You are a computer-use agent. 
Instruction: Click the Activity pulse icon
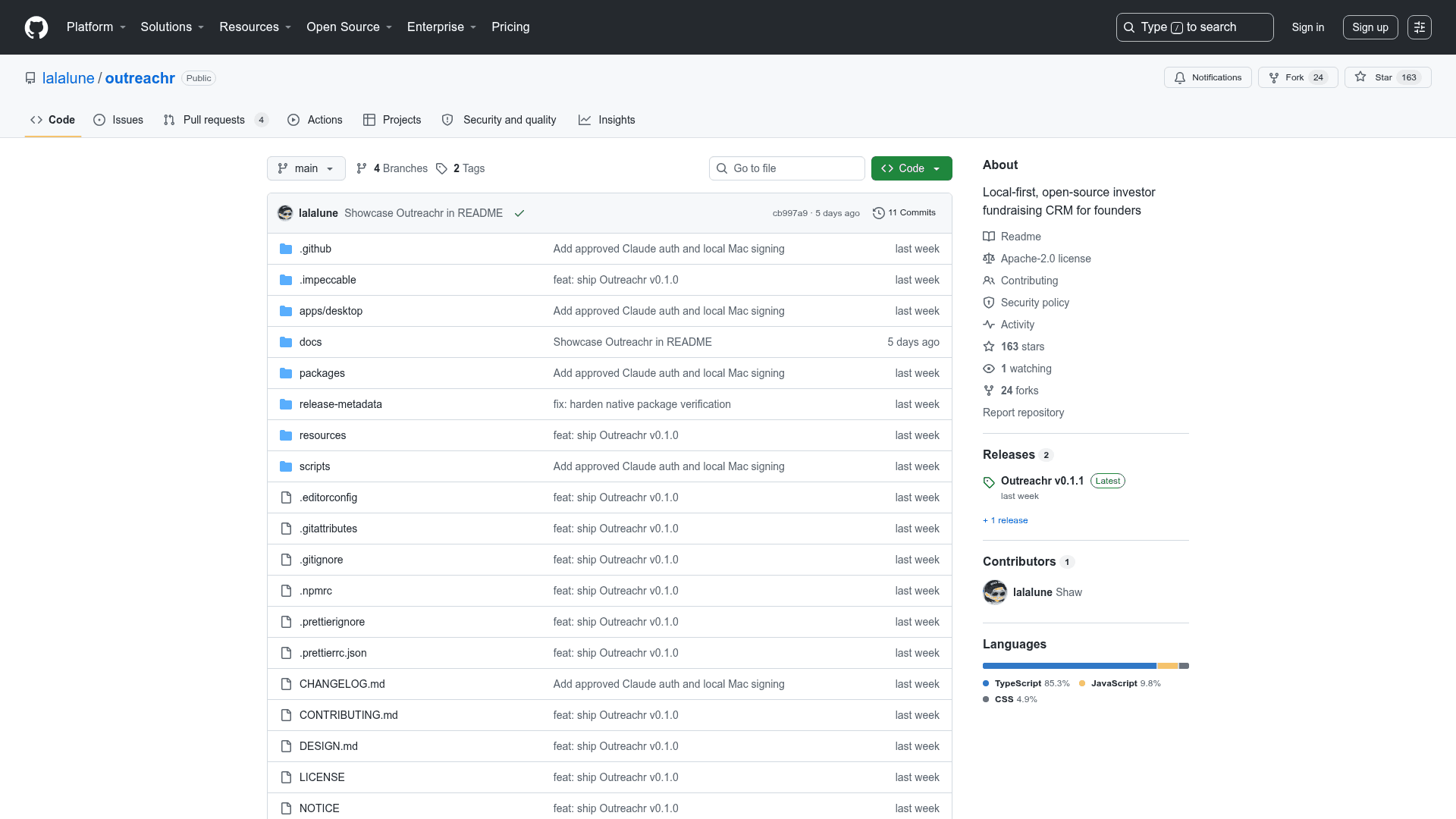tap(989, 325)
